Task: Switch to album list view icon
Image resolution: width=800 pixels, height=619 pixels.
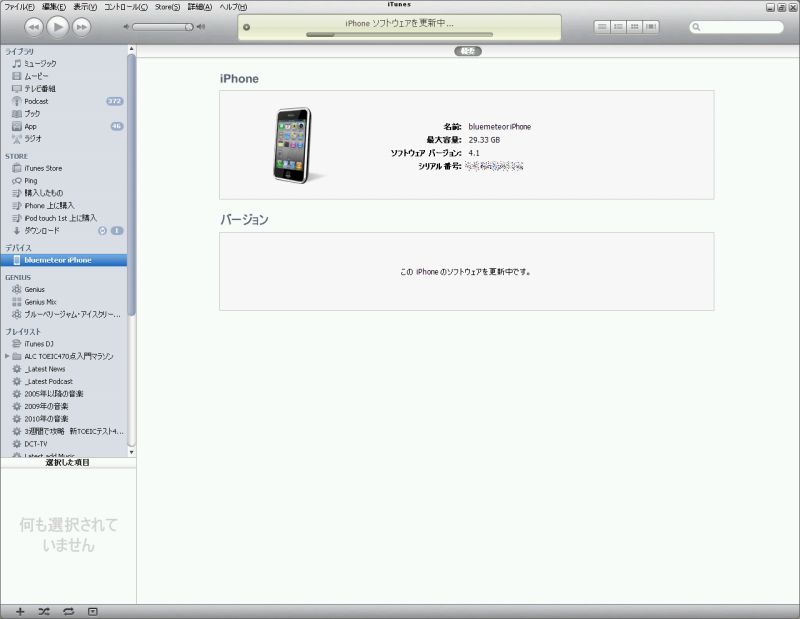Action: pyautogui.click(x=618, y=27)
